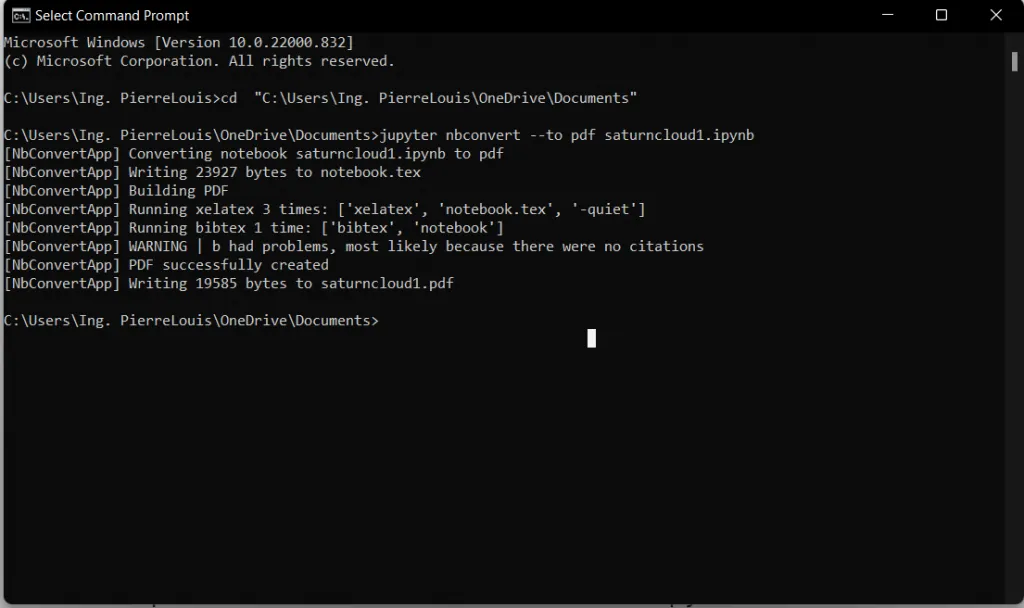Click the current prompt path at the bottom
This screenshot has width=1024, height=608.
(190, 320)
